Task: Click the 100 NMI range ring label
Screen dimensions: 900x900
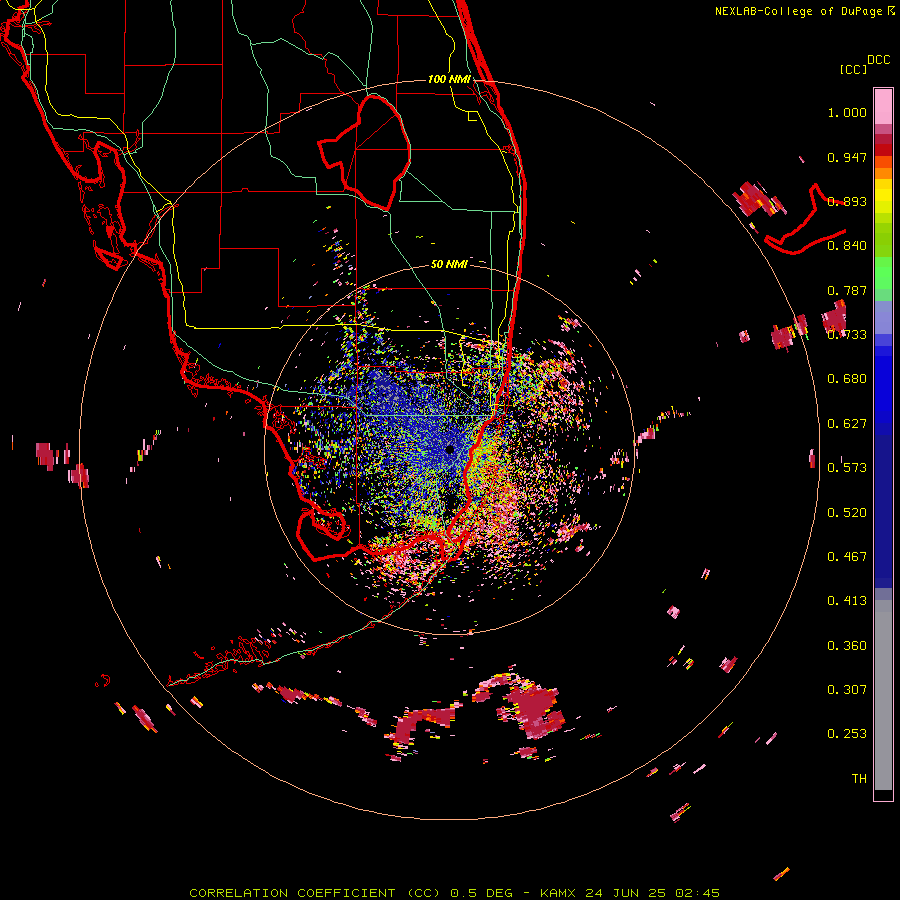Action: (449, 79)
